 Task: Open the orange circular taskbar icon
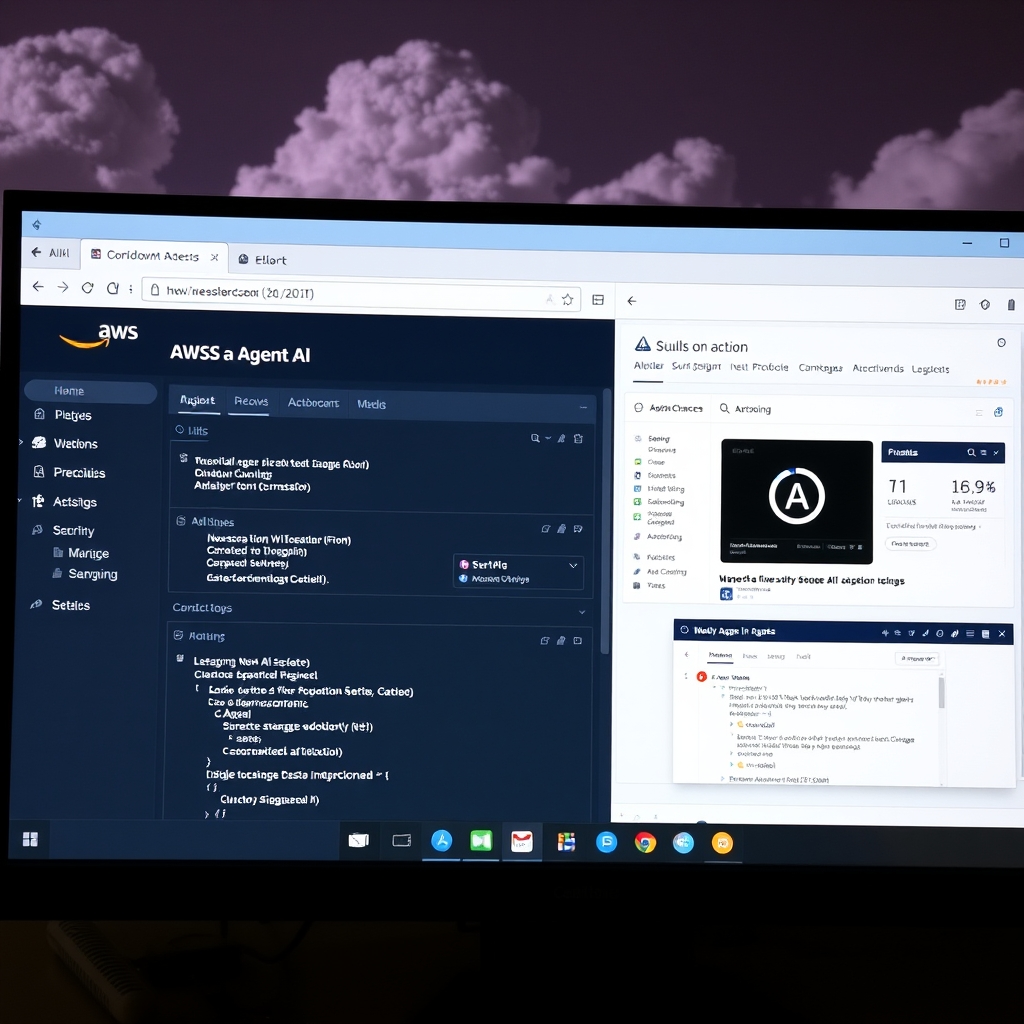tap(722, 844)
